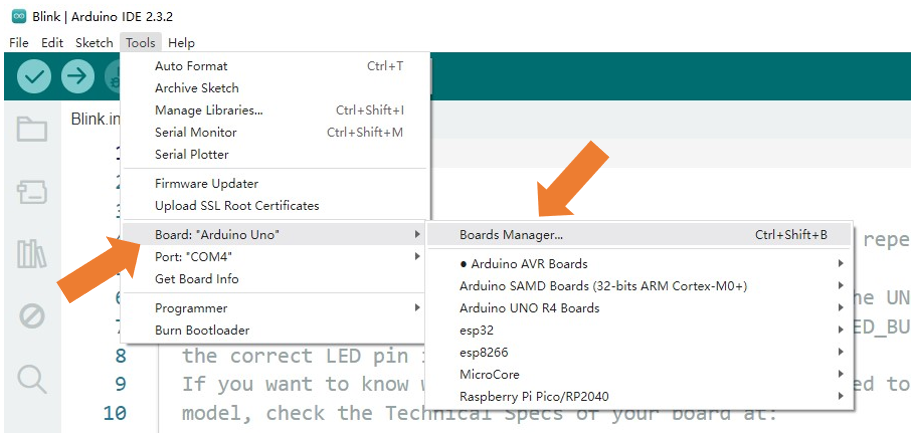Expand the MicroCore boards submenu
The width and height of the screenshot is (916, 436).
(640, 375)
